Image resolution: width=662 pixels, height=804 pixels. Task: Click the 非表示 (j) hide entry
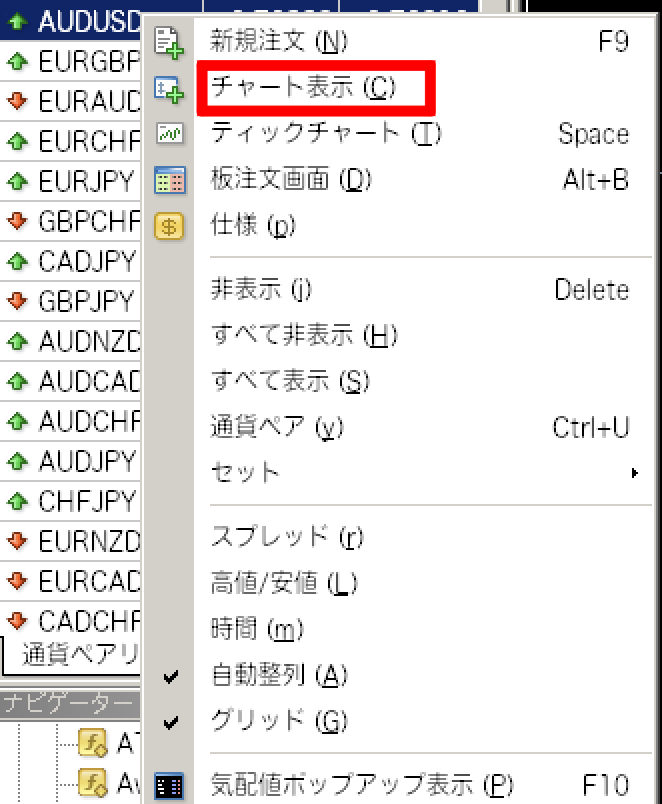pyautogui.click(x=261, y=290)
